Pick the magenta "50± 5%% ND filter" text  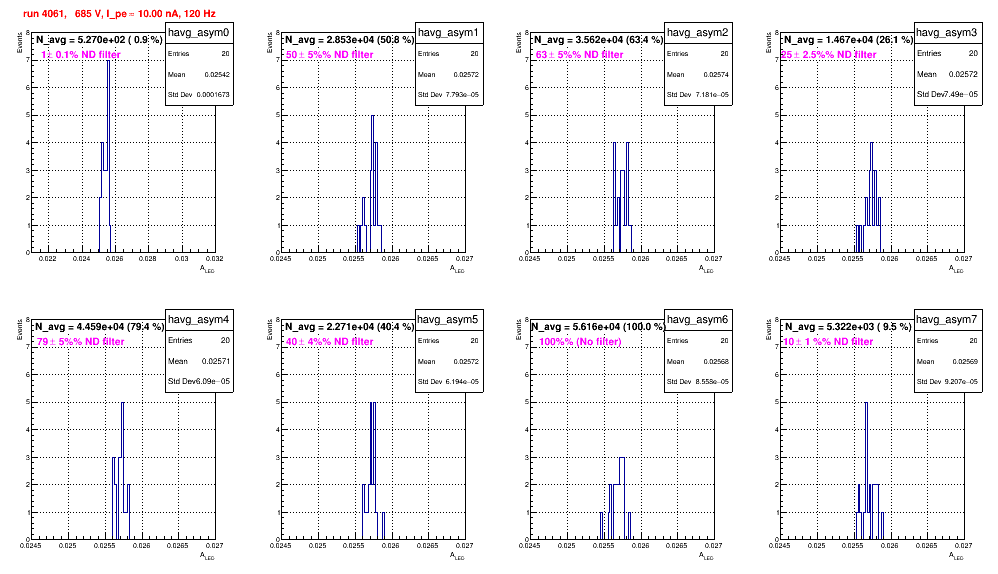click(330, 55)
